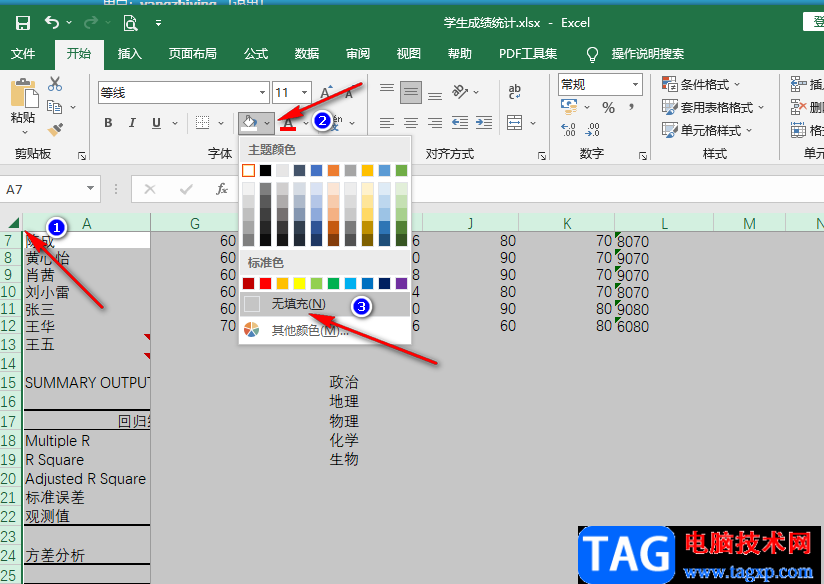This screenshot has height=584, width=824.
Task: Click Comma Style icon
Action: tap(631, 107)
